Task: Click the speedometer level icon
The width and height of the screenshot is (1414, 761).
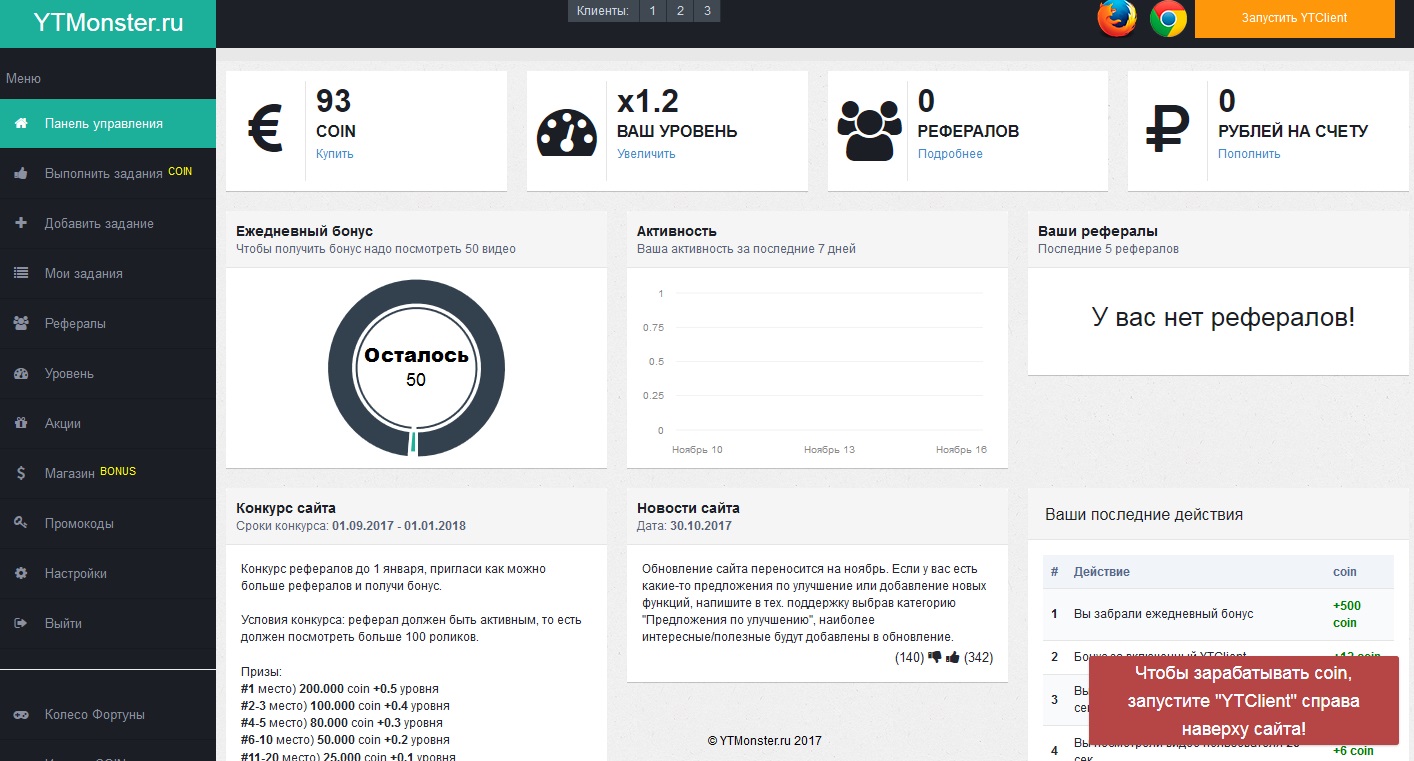Action: pyautogui.click(x=566, y=131)
